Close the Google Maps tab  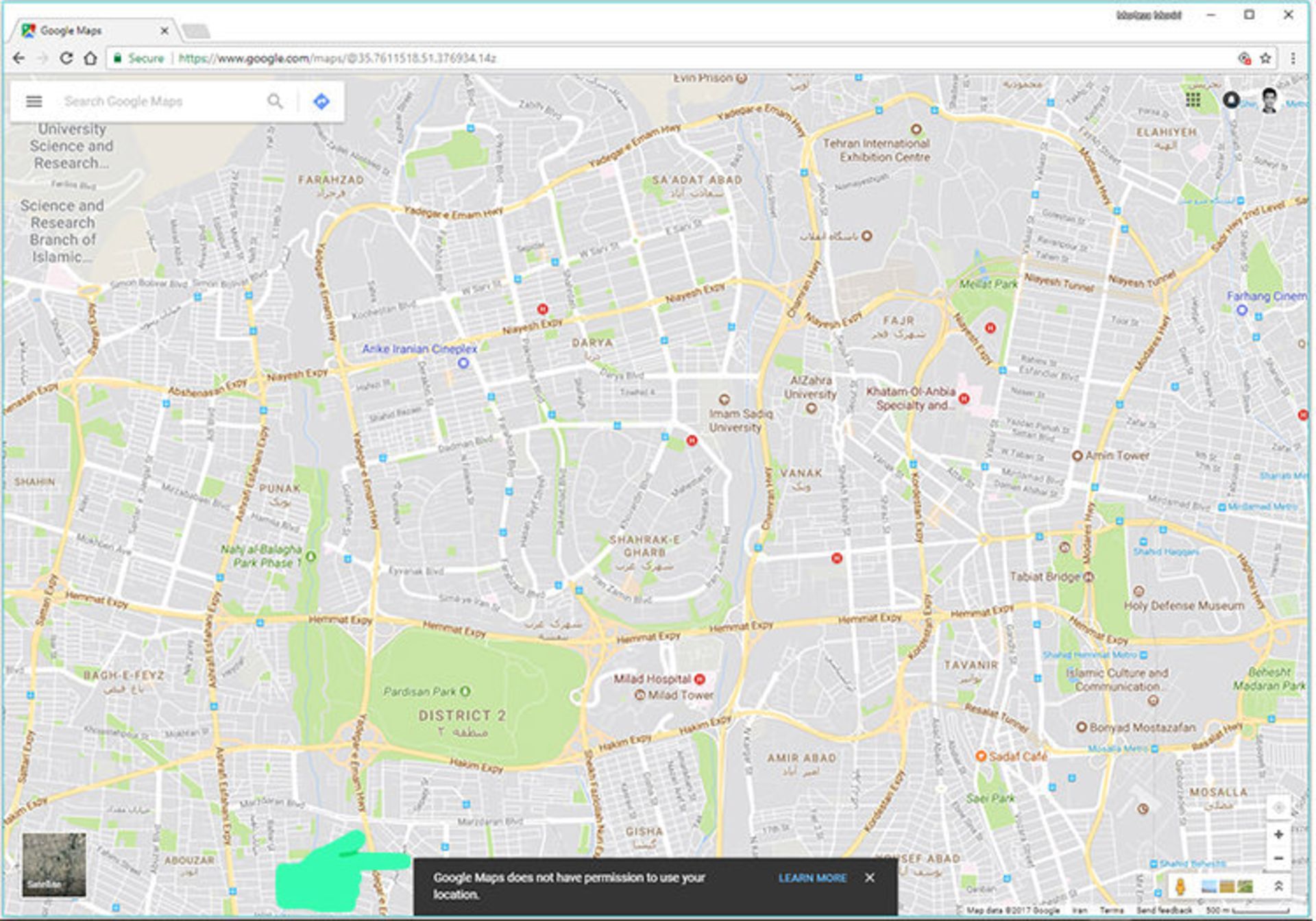click(x=164, y=31)
